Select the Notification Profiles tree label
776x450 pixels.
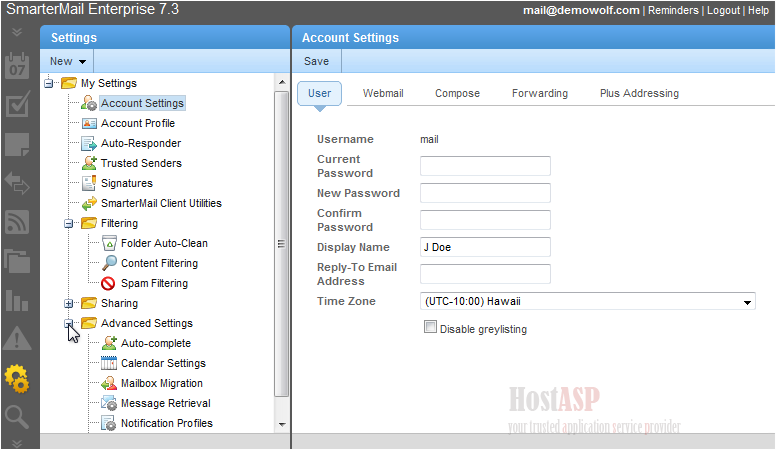(x=167, y=423)
